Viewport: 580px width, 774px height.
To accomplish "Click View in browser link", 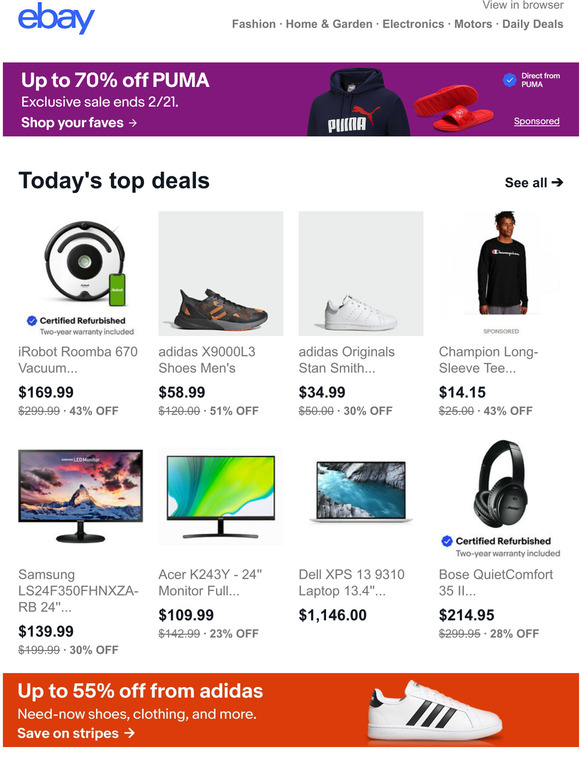I will click(523, 5).
